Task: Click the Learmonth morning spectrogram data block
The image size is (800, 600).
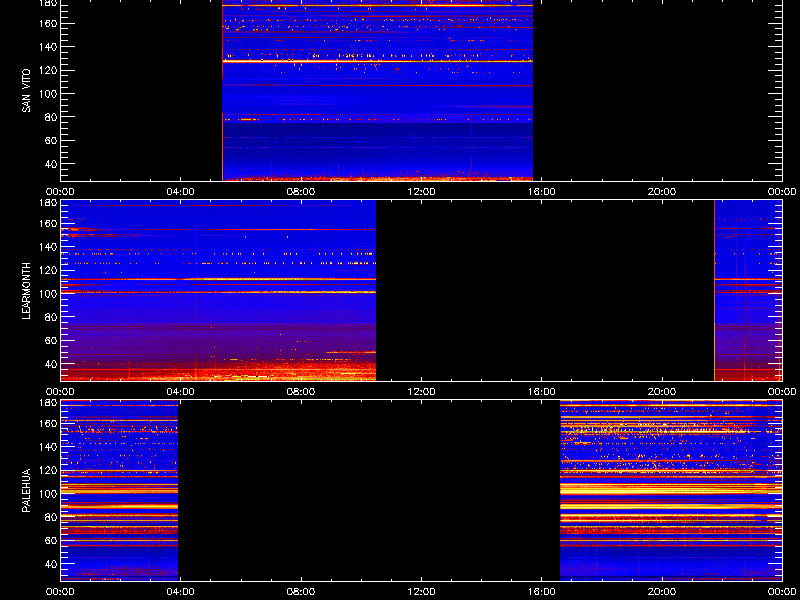Action: pyautogui.click(x=218, y=290)
